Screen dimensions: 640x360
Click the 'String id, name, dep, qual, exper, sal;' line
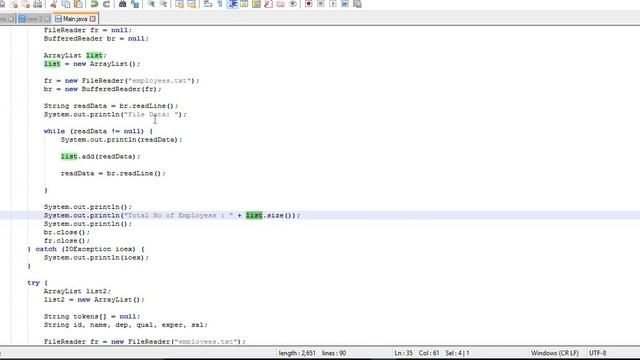[126, 325]
